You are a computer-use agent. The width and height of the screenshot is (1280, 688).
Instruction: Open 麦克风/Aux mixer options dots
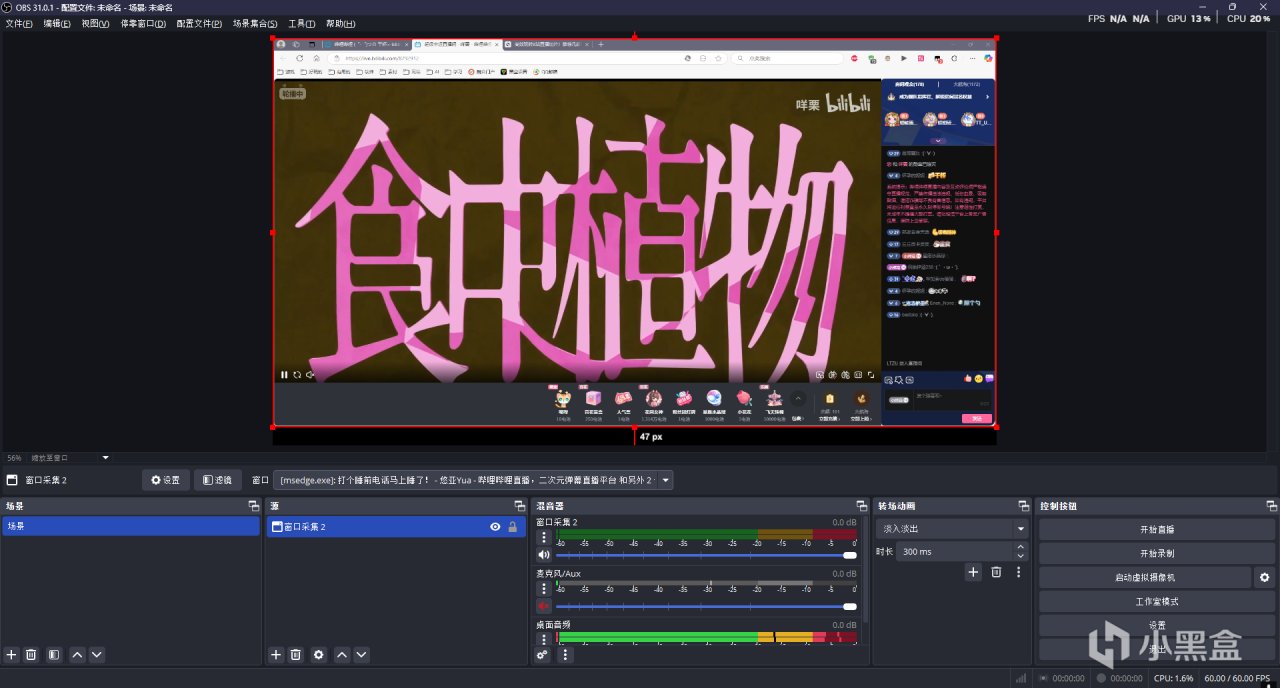pos(544,589)
